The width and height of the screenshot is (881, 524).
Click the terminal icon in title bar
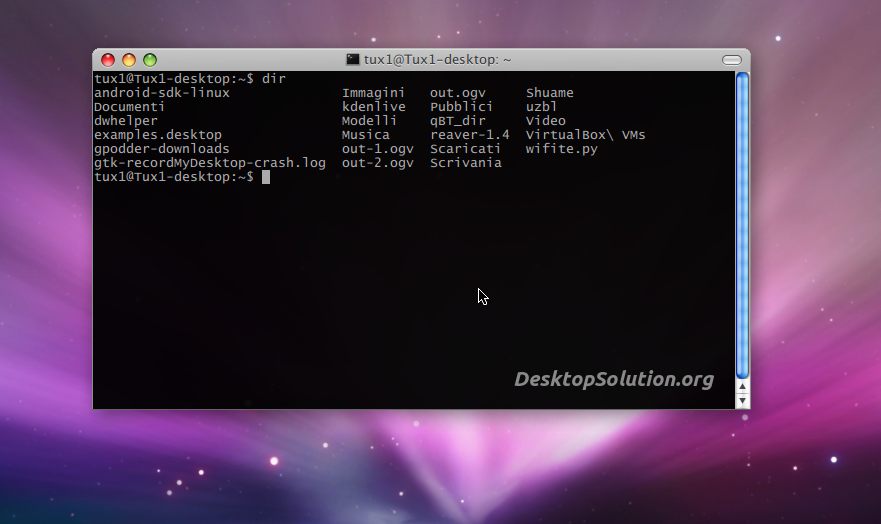(352, 60)
